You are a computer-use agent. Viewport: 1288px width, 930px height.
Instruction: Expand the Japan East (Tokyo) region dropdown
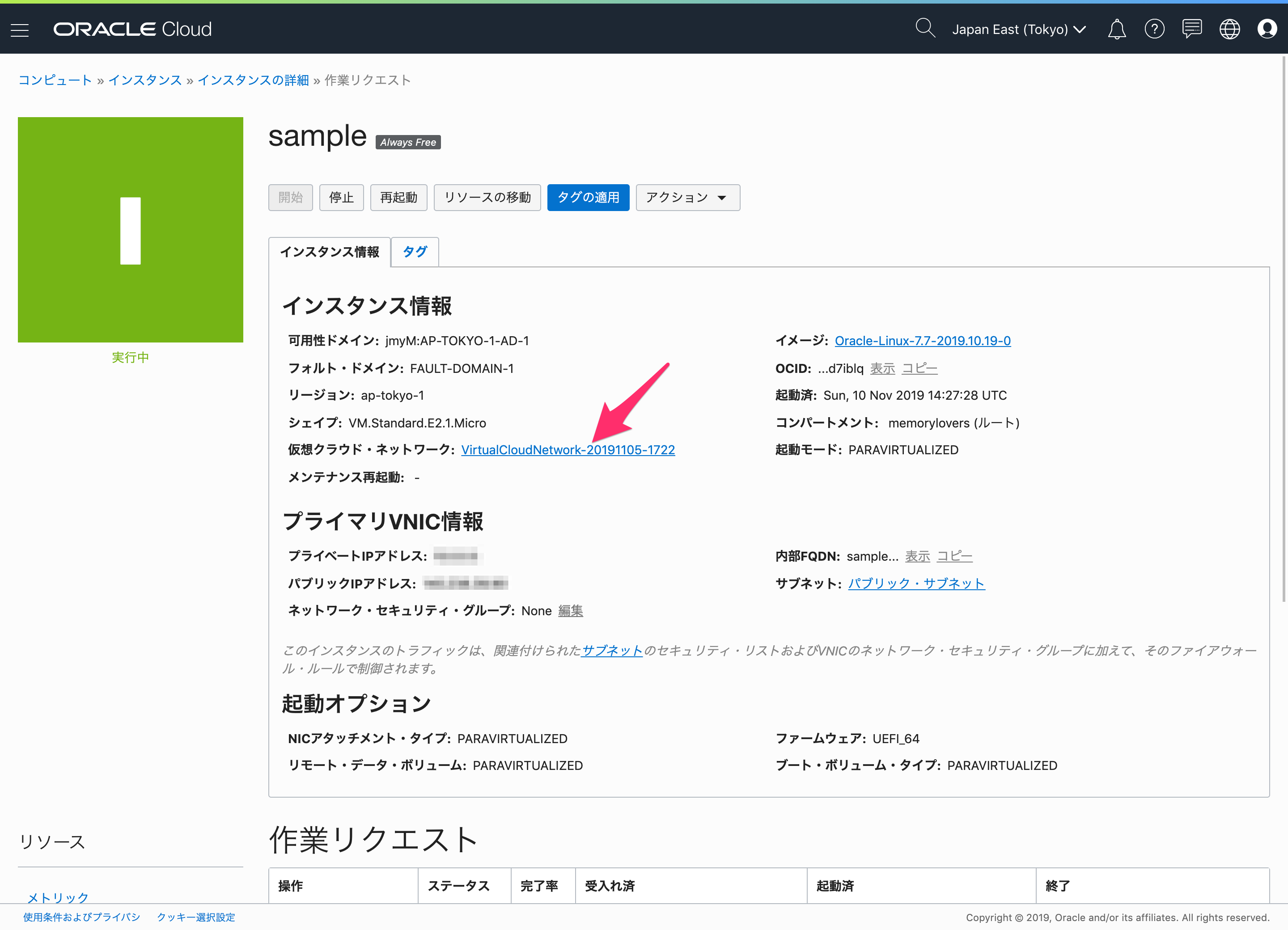tap(1019, 30)
